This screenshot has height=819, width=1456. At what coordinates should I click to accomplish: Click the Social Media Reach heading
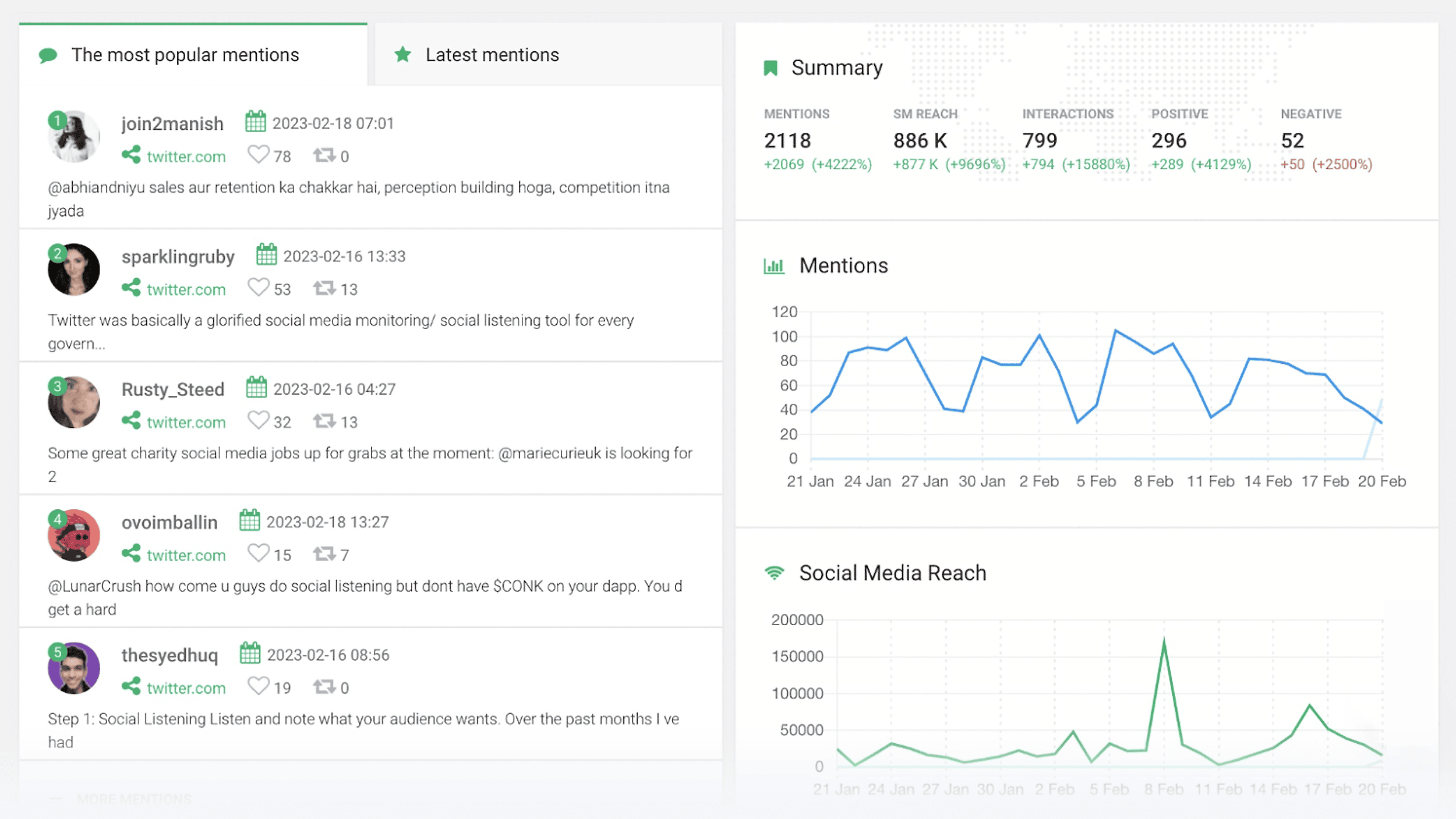tap(892, 573)
